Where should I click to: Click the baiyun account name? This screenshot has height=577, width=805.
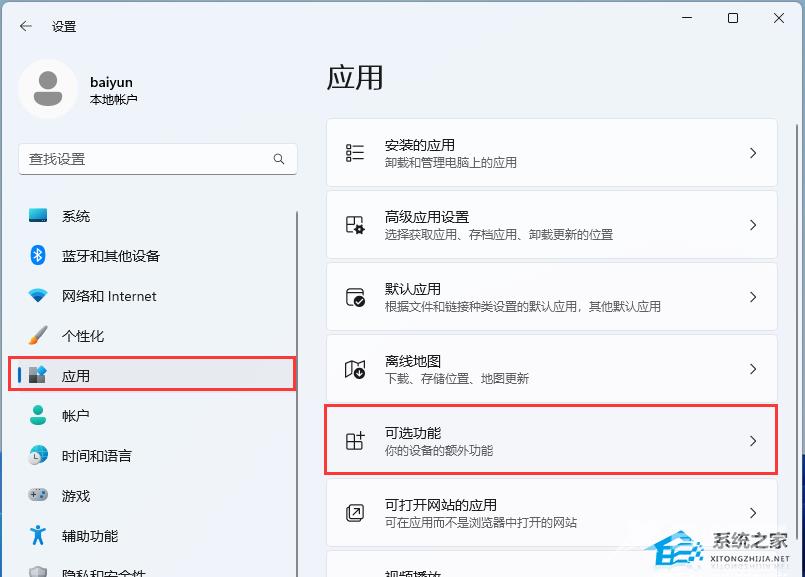(x=111, y=82)
